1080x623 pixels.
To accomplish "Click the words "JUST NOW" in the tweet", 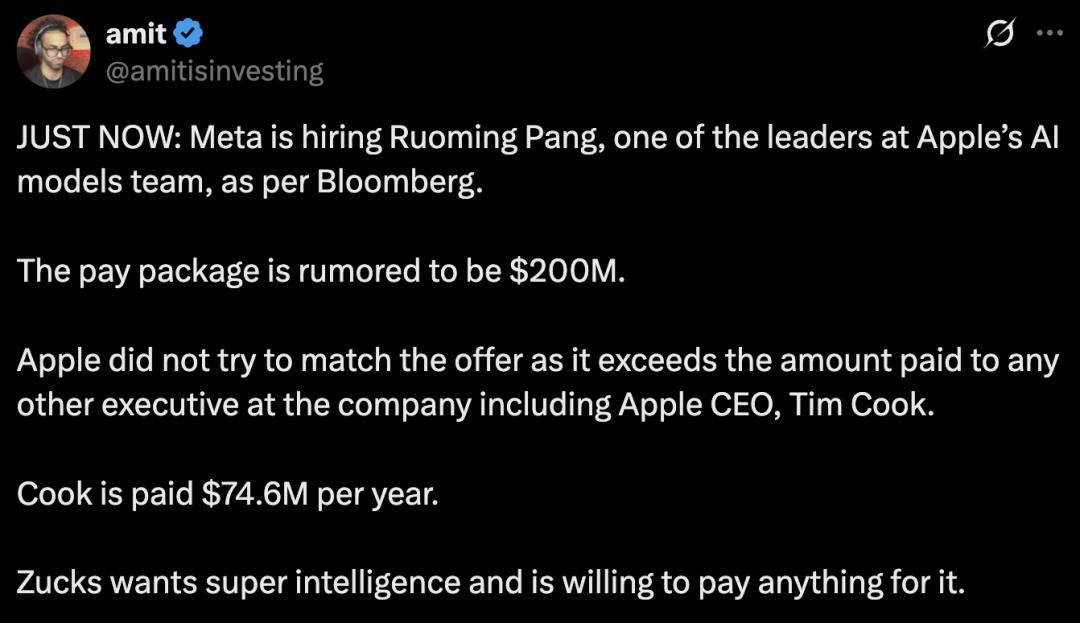I will (x=94, y=138).
